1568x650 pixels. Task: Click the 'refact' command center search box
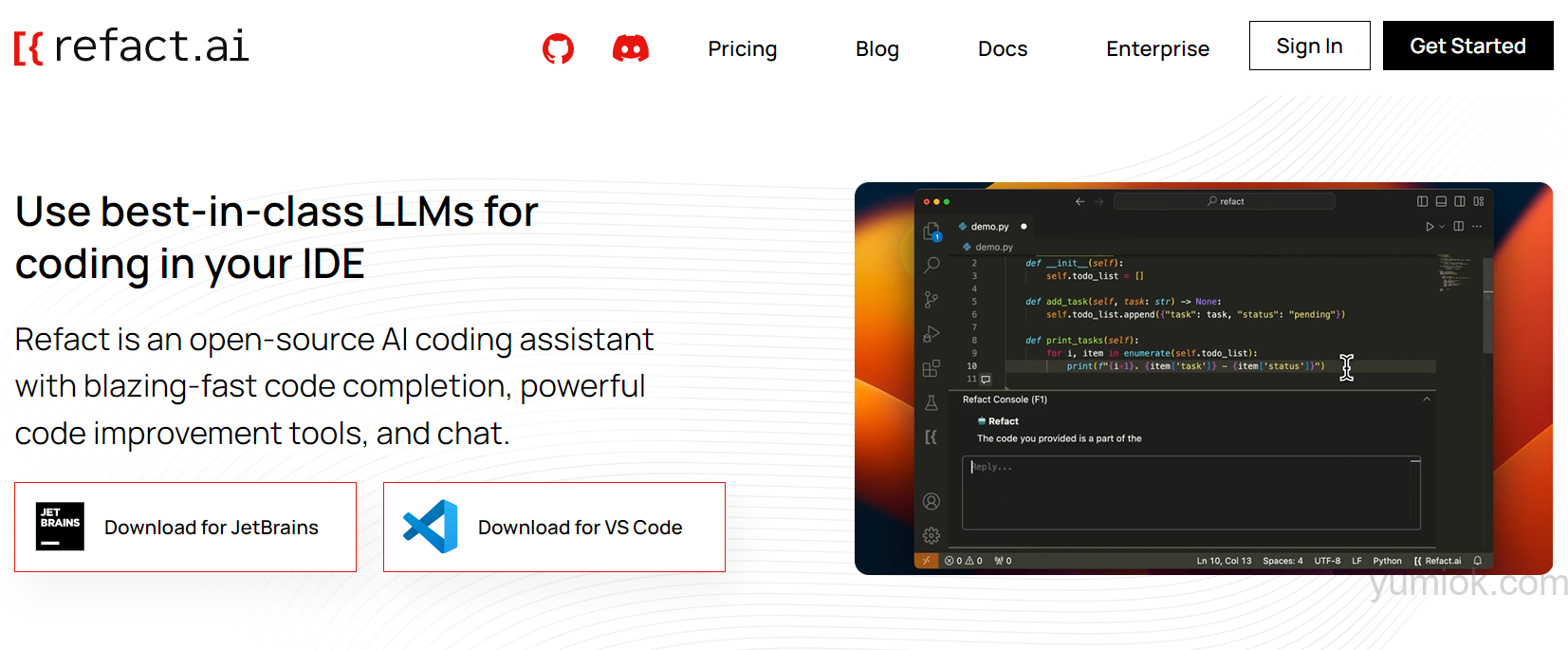coord(1225,201)
